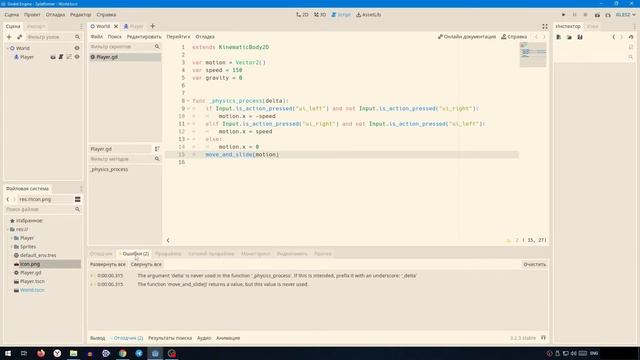640x360 pixels.
Task: Go back in the file system path history
Action: (x=8, y=199)
